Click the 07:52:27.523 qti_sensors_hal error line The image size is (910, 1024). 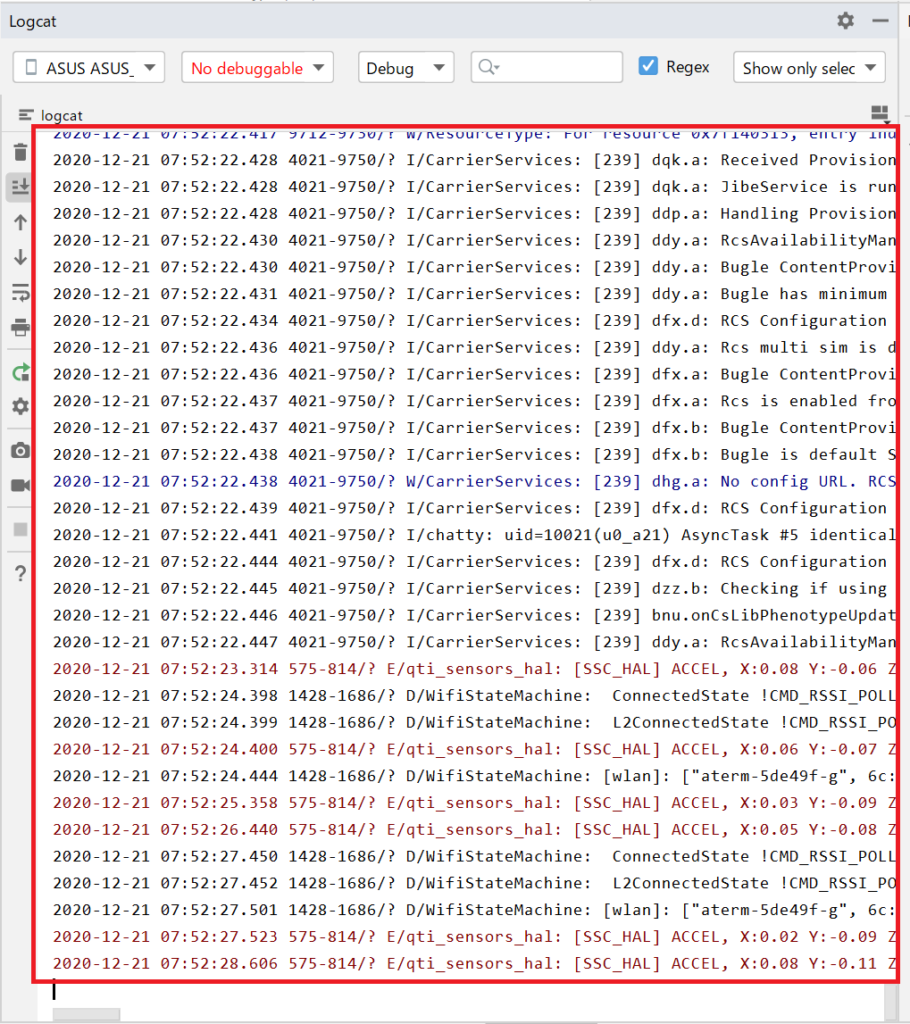click(x=474, y=936)
